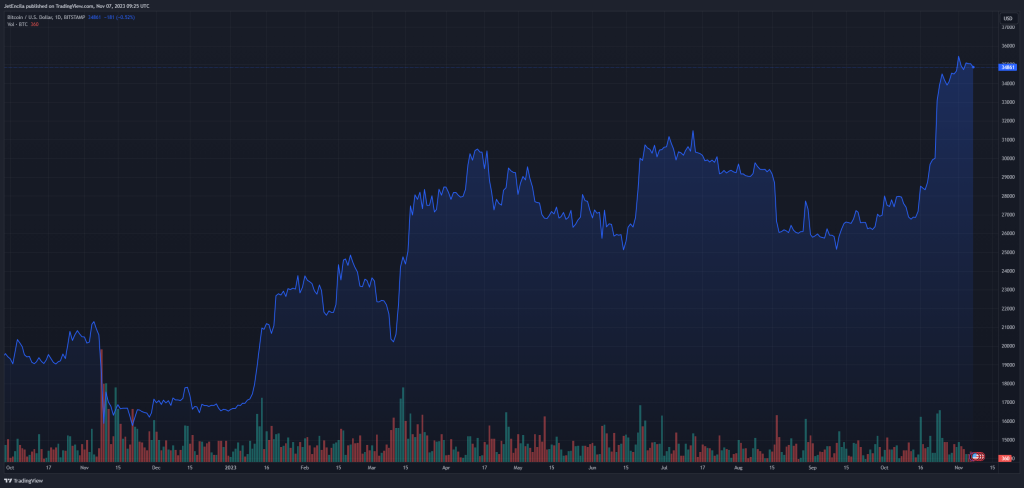This screenshot has height=488, width=1024.
Task: Click the Dec label on the time axis
Action: [155, 467]
